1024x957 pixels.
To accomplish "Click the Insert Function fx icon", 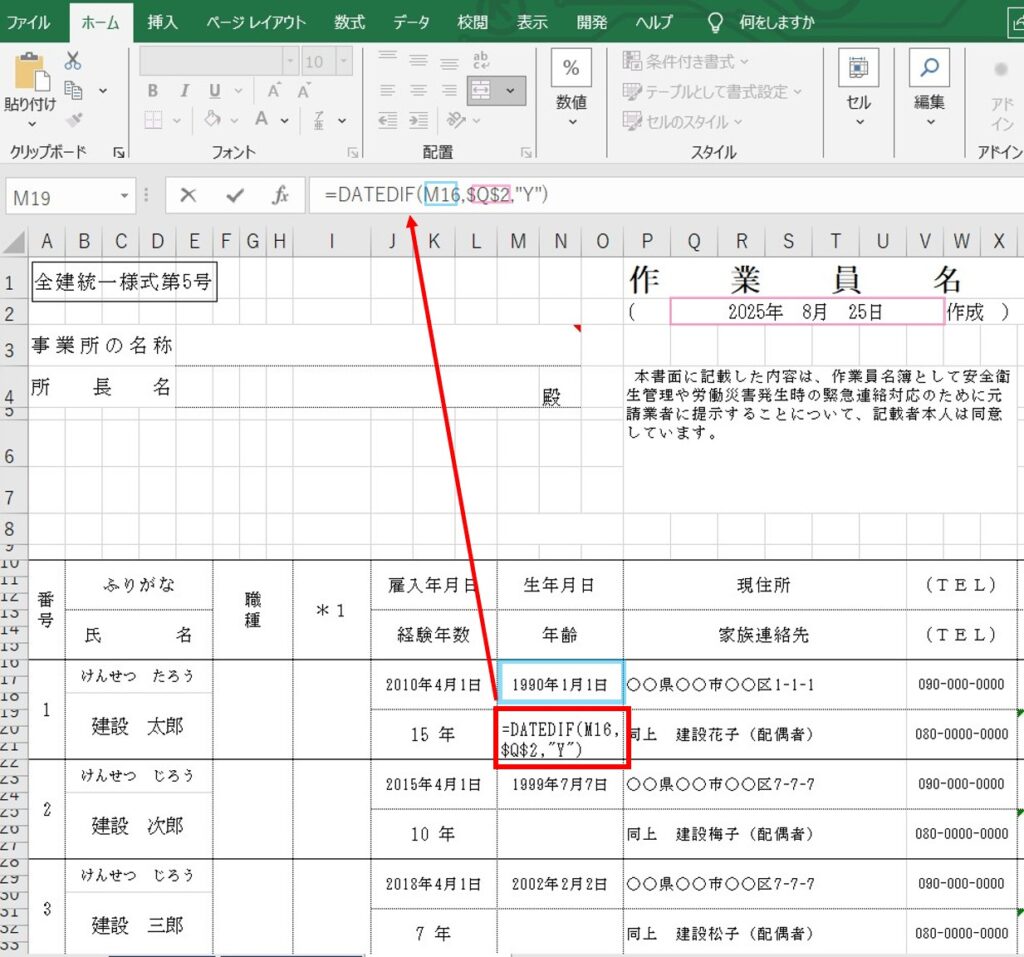I will (x=280, y=195).
